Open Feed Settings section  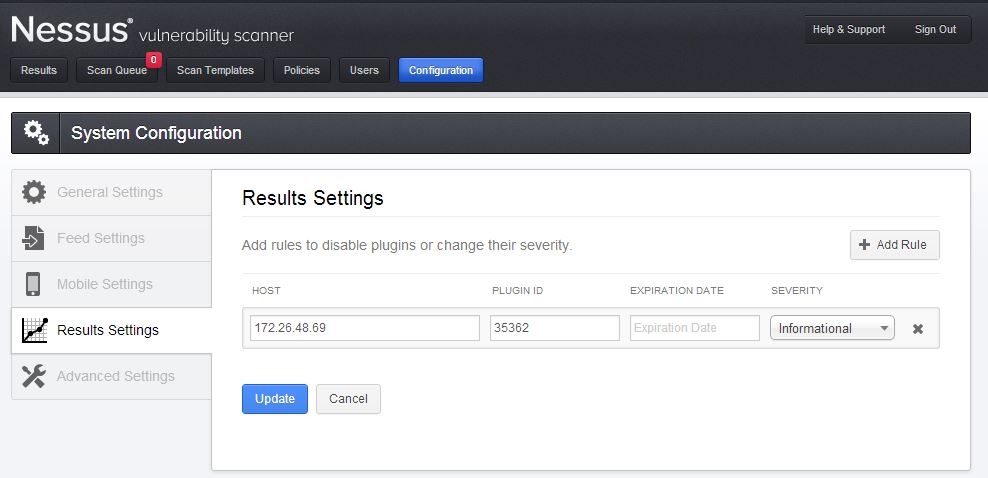click(112, 238)
